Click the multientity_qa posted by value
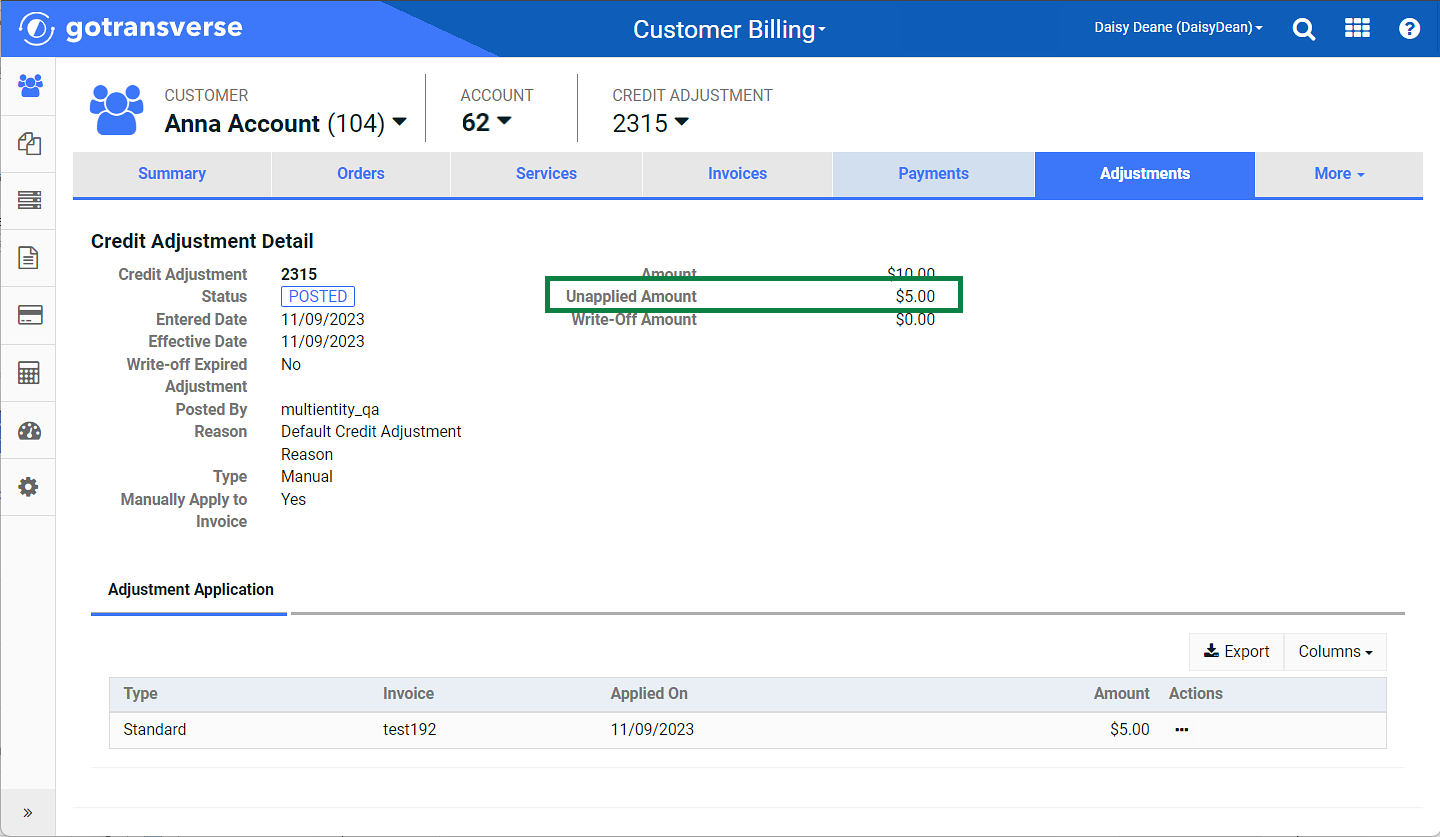The image size is (1440, 837). pos(330,410)
